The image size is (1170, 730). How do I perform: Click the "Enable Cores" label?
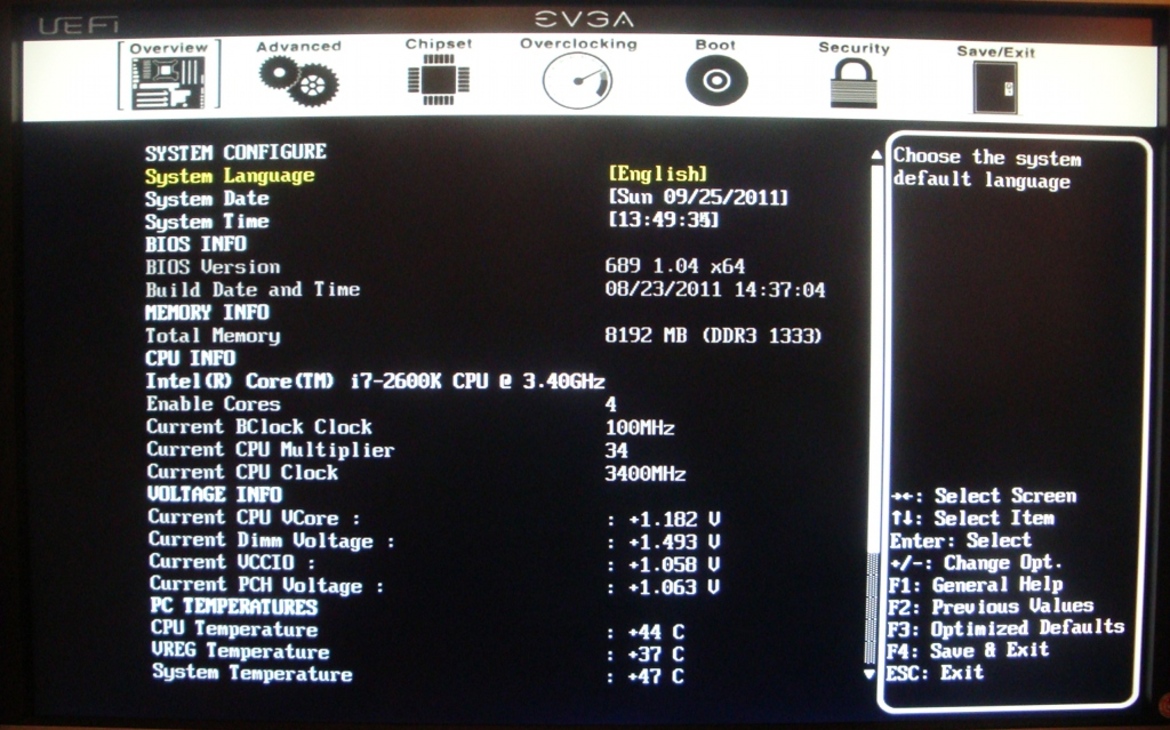click(213, 404)
